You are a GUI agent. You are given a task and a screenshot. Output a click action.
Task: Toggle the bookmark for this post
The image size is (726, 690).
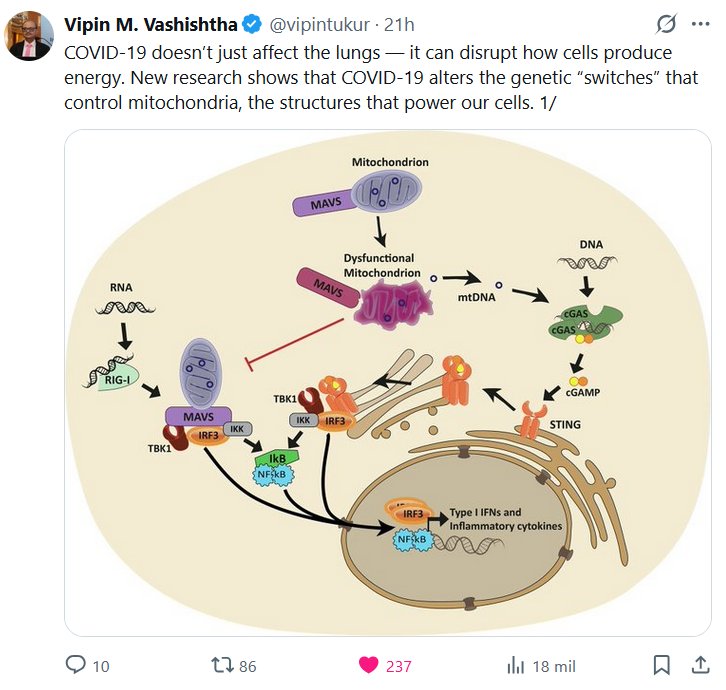point(662,665)
